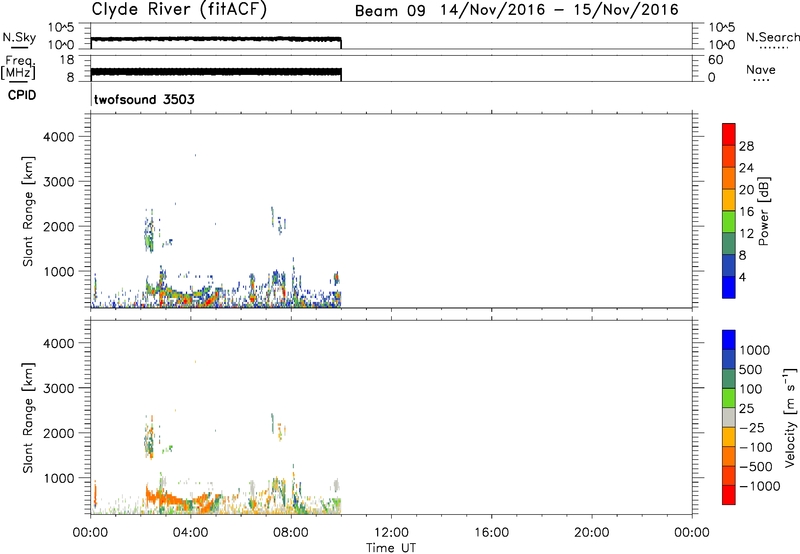This screenshot has height=554, width=800.
Task: Click the 'Beam 09' label in the header
Action: pyautogui.click(x=390, y=11)
